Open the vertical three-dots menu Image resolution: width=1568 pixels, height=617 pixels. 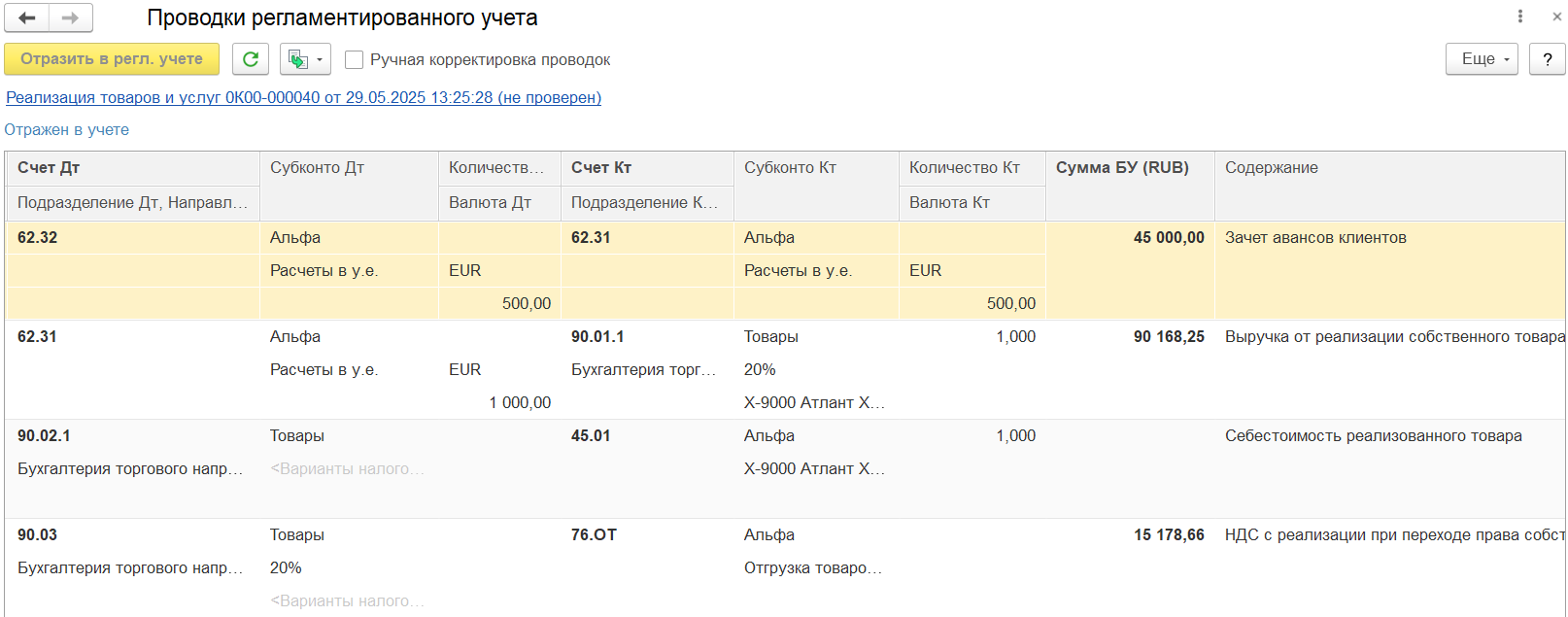pyautogui.click(x=1520, y=17)
